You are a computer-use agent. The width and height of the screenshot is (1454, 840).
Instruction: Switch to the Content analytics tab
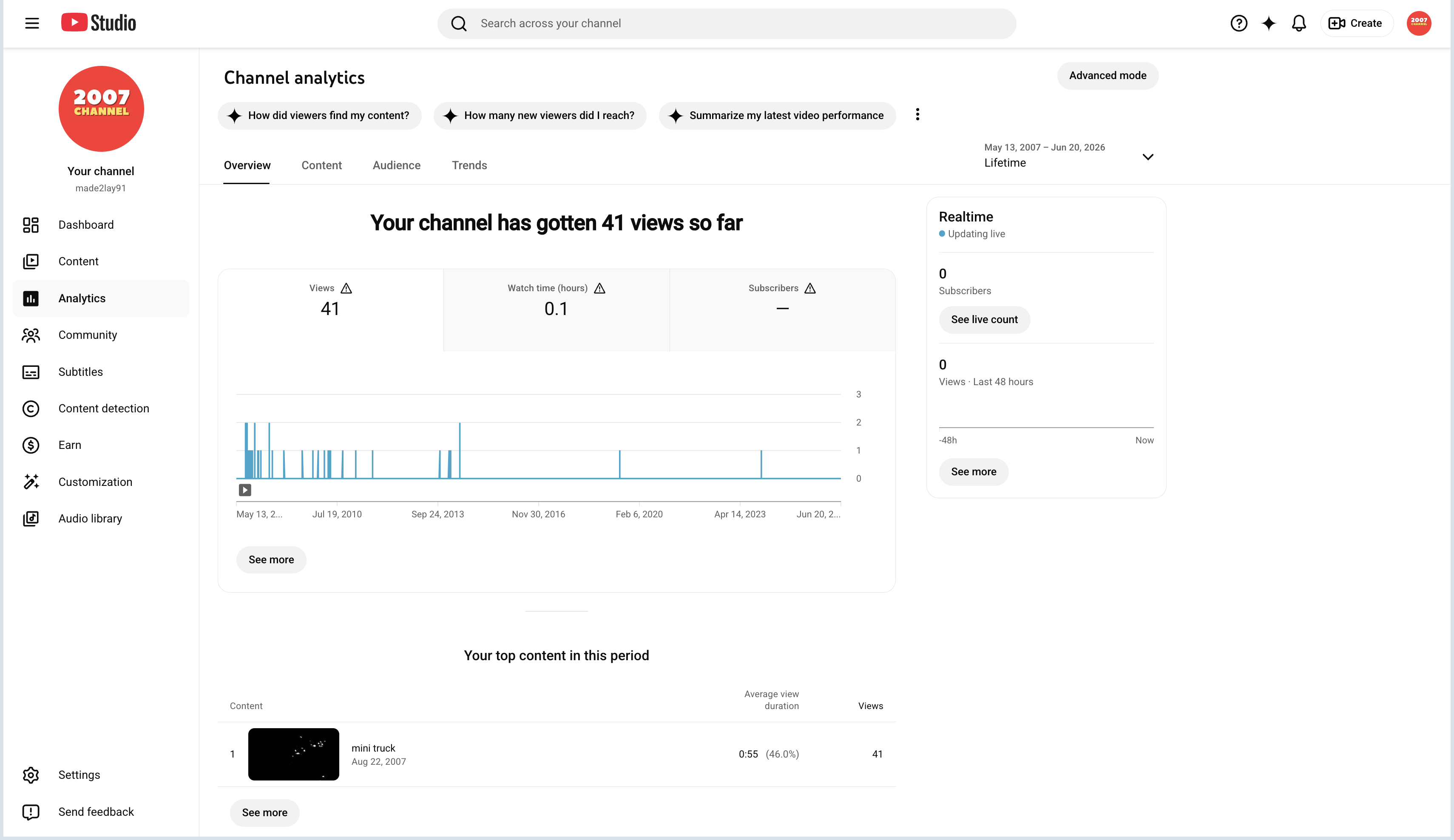(x=321, y=166)
